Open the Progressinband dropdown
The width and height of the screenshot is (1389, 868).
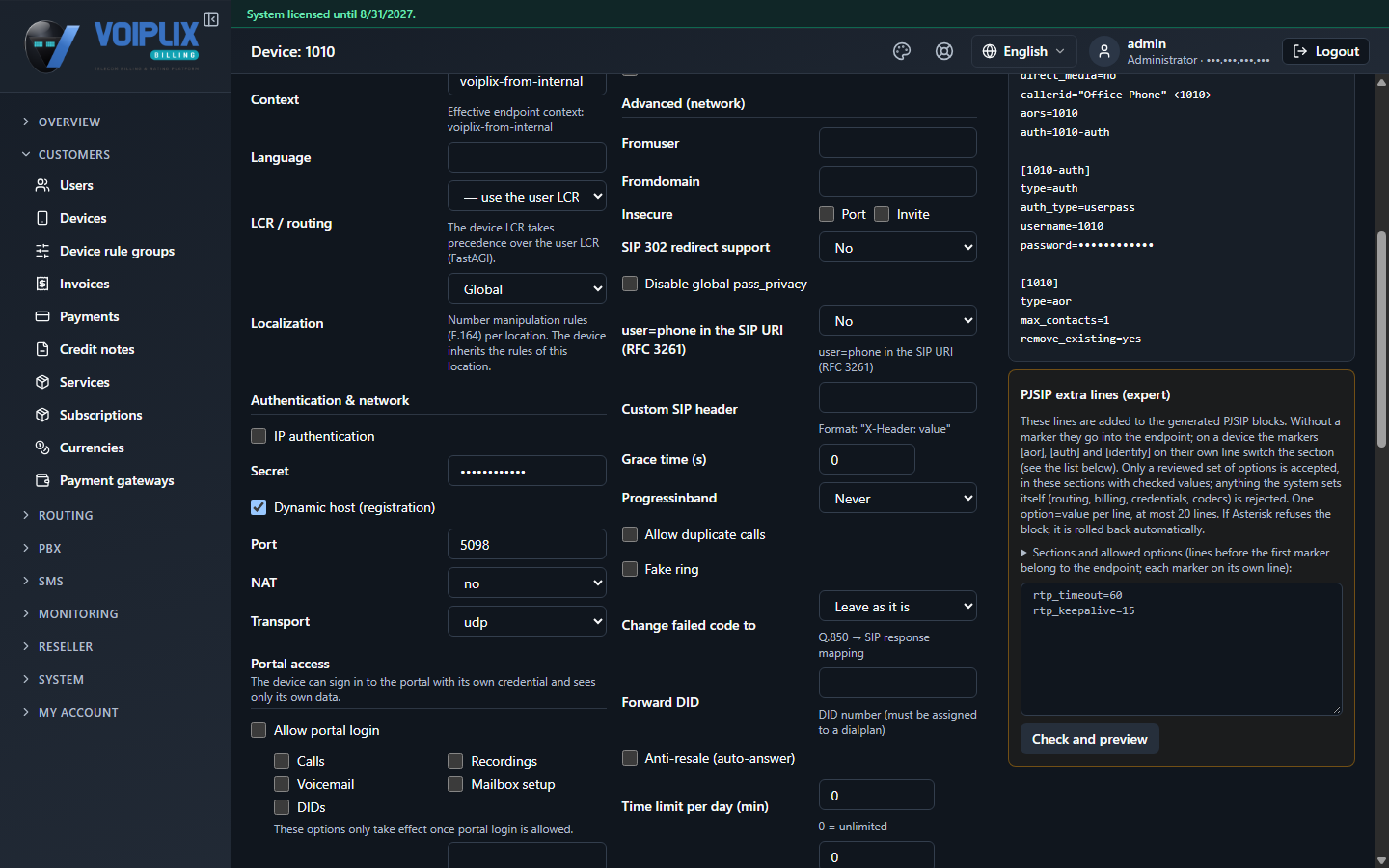898,499
